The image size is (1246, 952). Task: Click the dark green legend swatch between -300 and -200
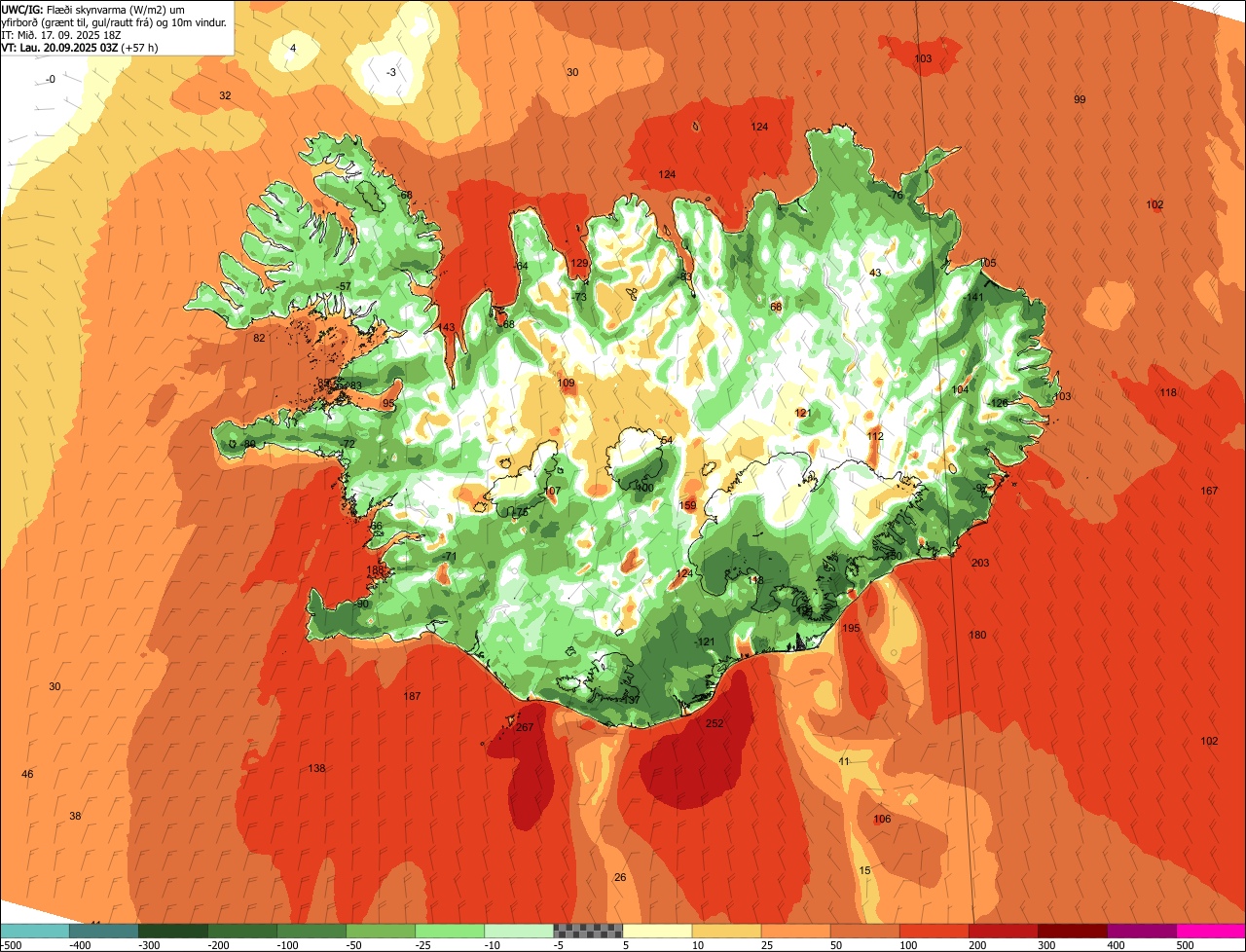[172, 931]
